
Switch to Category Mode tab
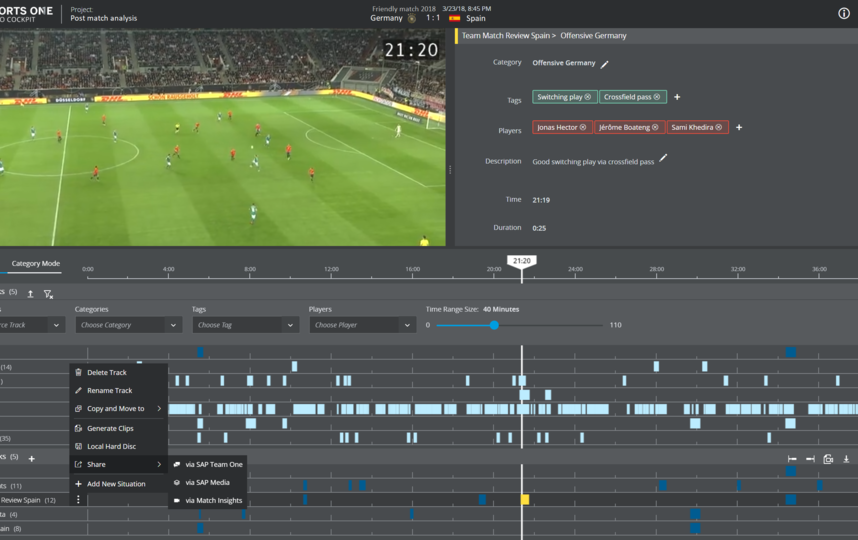point(36,264)
